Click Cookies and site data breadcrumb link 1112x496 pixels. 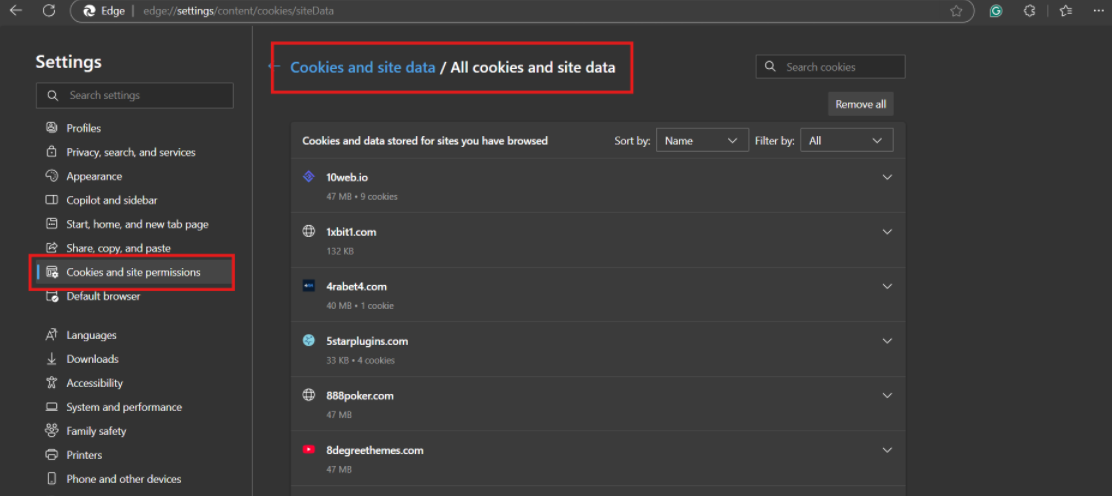coord(362,67)
